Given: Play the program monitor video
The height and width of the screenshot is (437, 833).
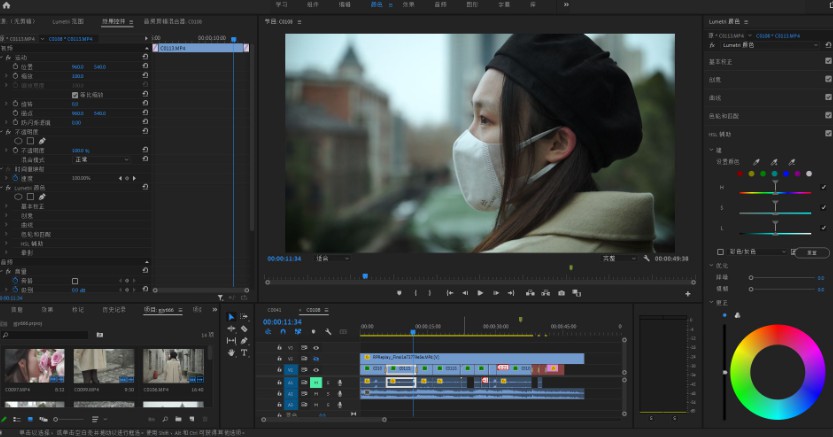Looking at the screenshot, I should pyautogui.click(x=480, y=293).
